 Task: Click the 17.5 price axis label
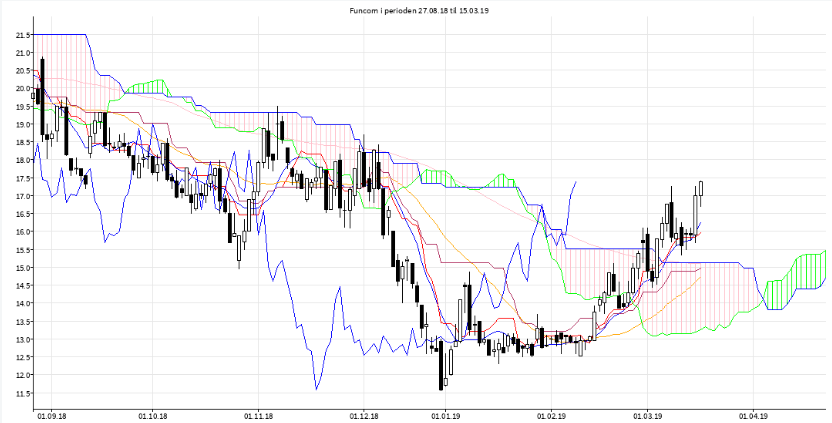click(22, 178)
